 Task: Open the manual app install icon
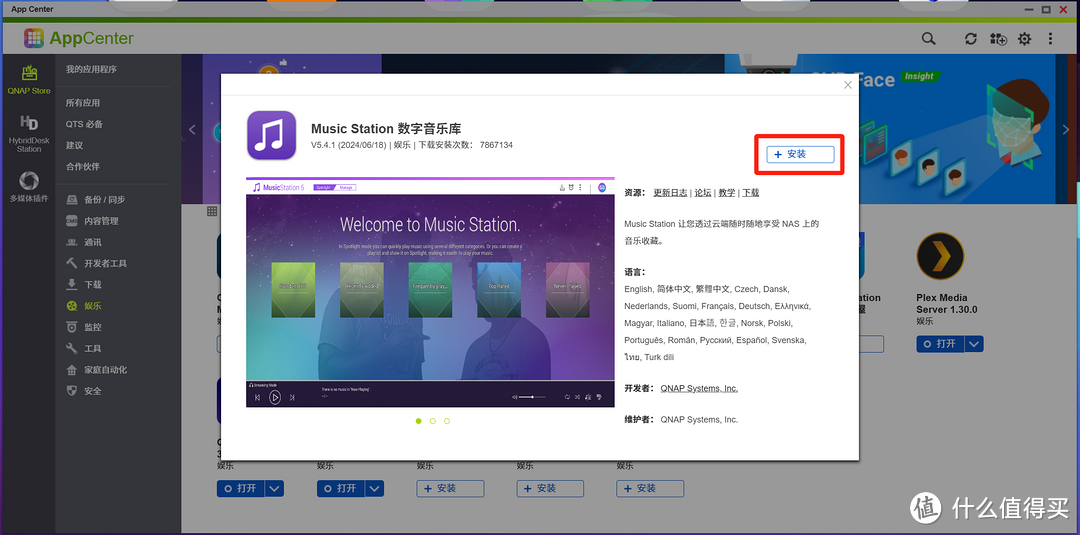coord(997,39)
